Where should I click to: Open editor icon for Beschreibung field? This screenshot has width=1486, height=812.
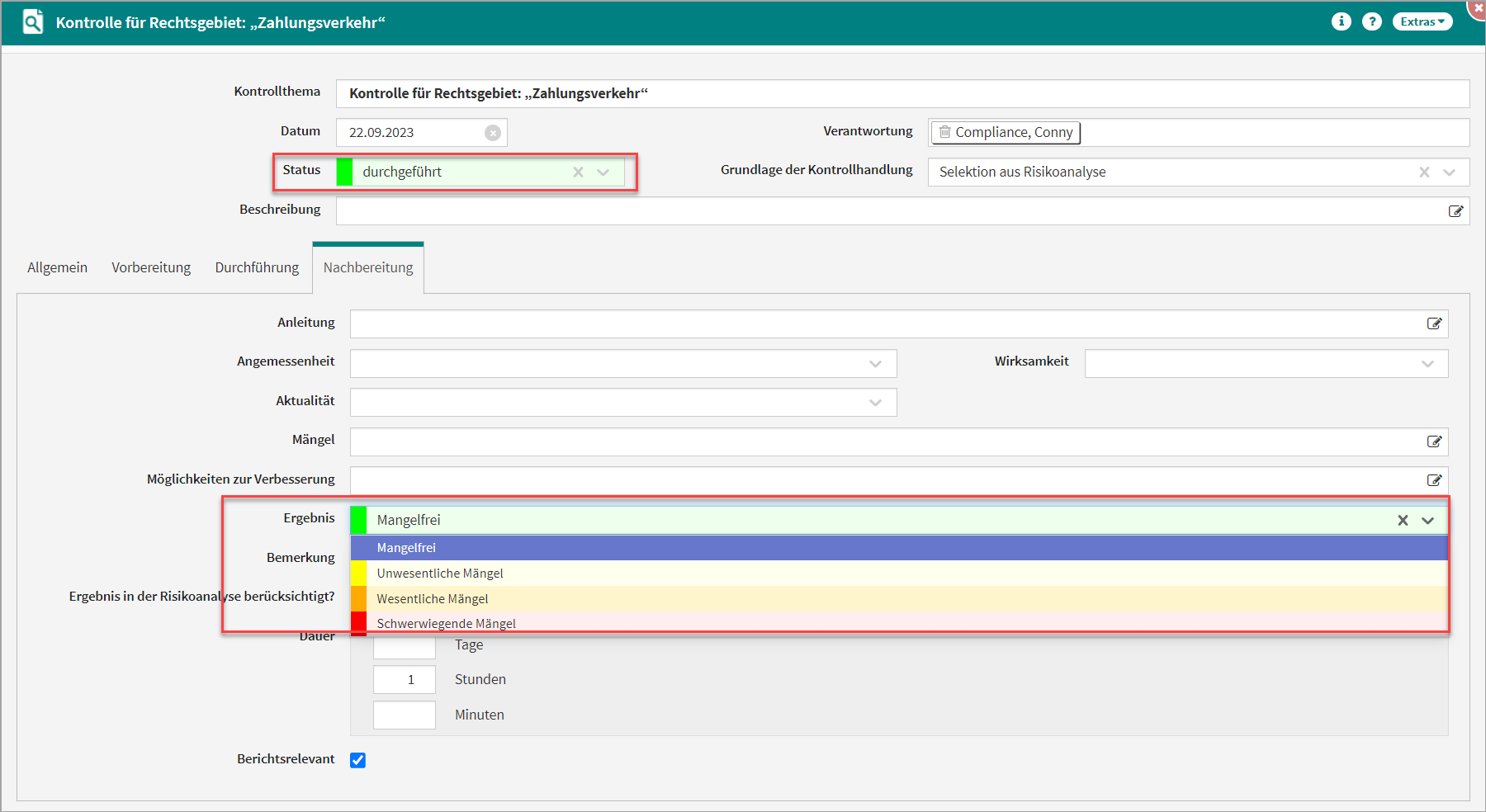point(1455,211)
